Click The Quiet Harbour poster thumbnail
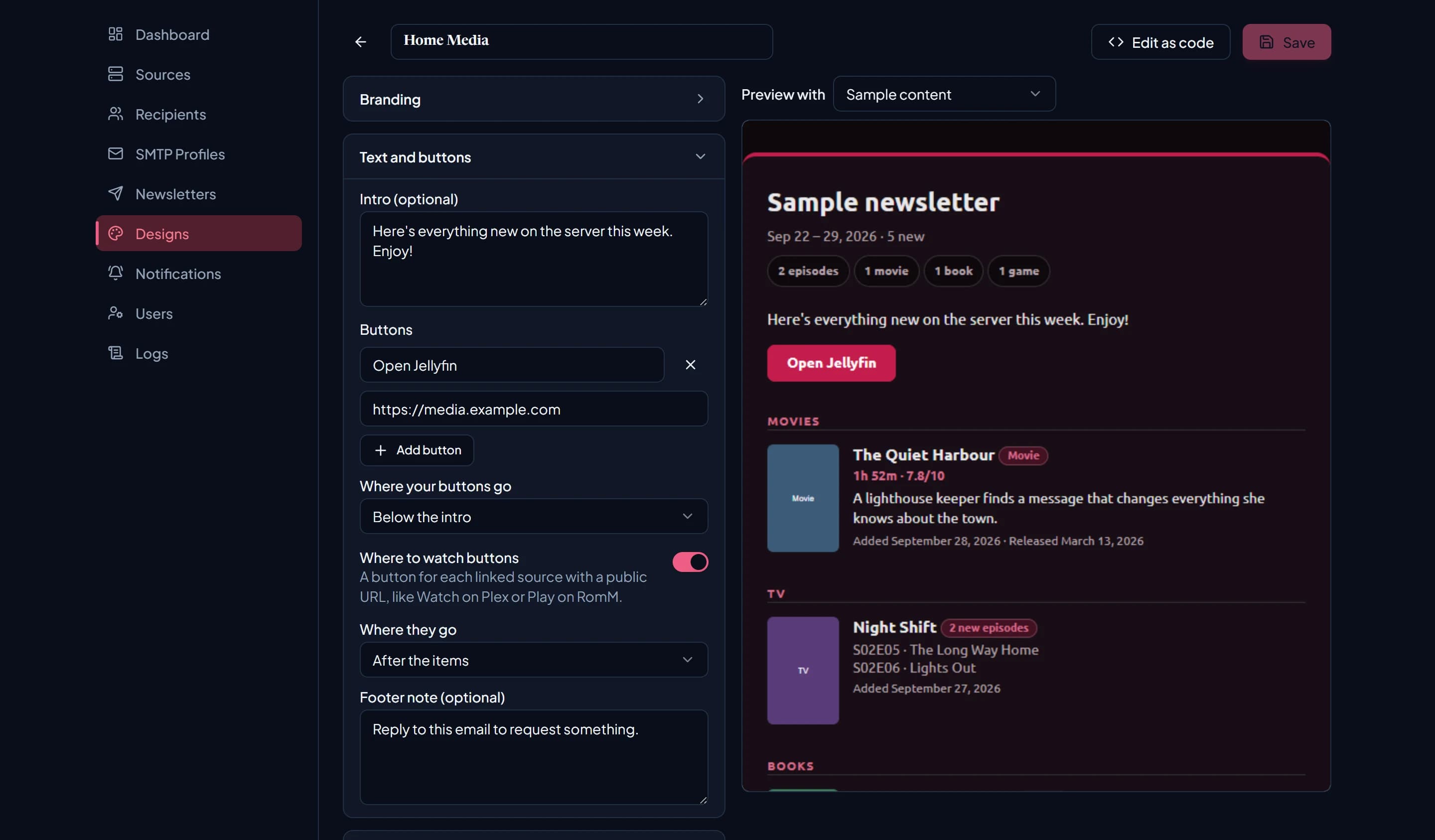This screenshot has height=840, width=1435. 802,498
